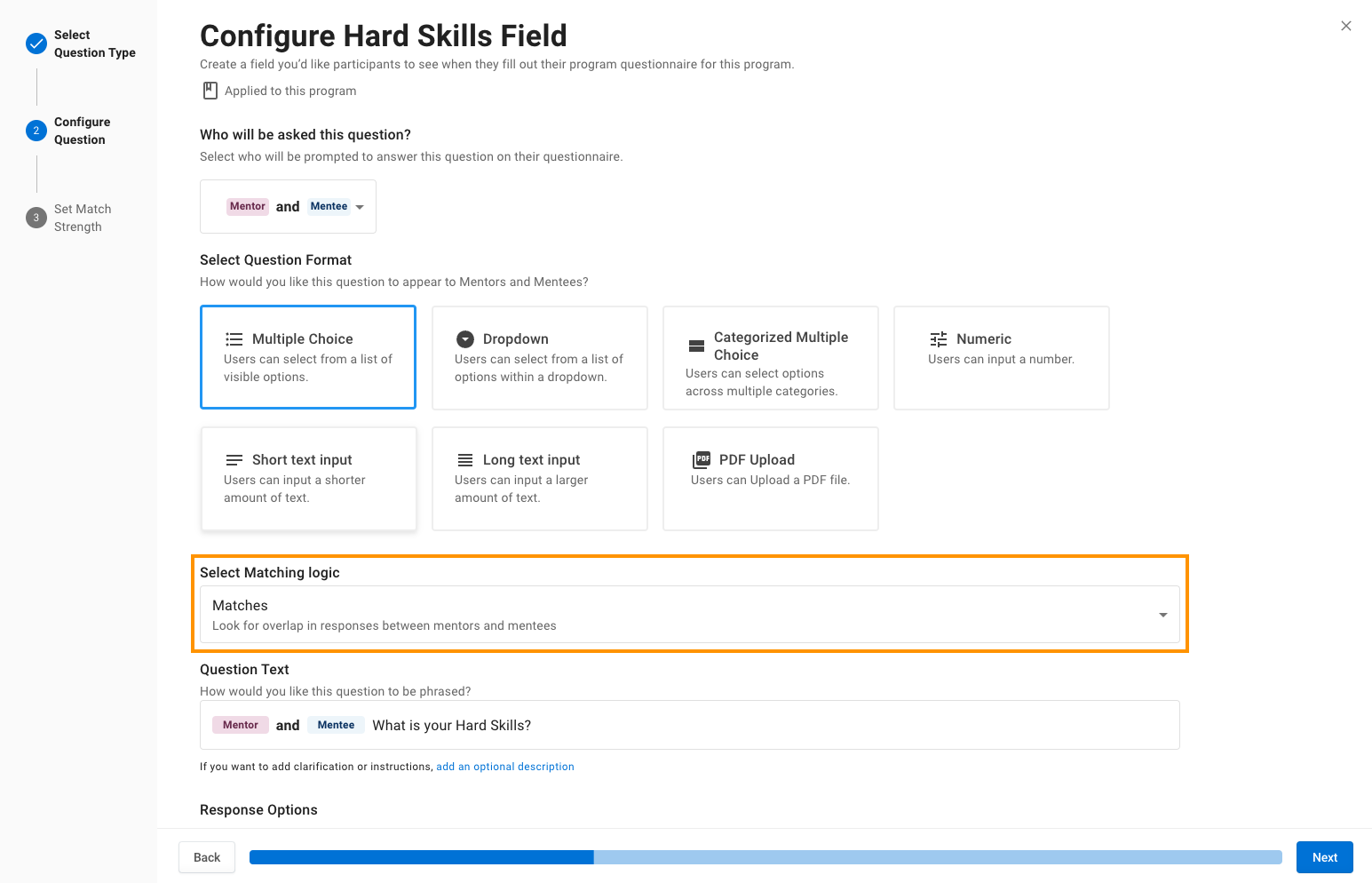The image size is (1372, 883).
Task: Click the Next button
Action: [x=1325, y=857]
